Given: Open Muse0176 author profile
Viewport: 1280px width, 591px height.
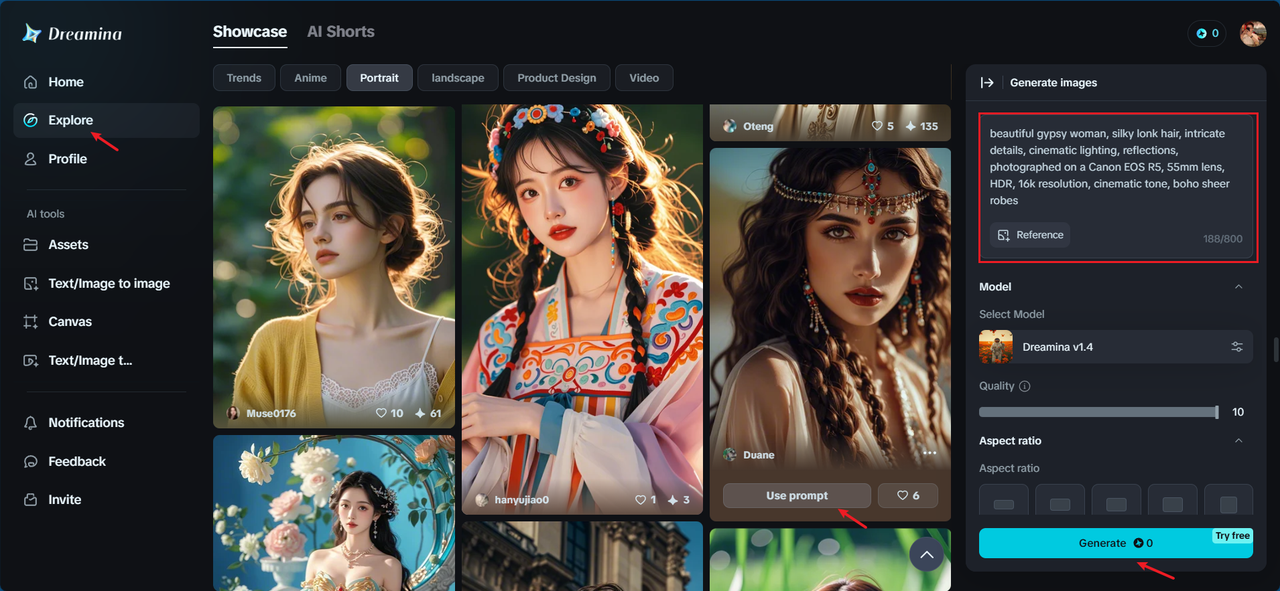Looking at the screenshot, I should 262,413.
